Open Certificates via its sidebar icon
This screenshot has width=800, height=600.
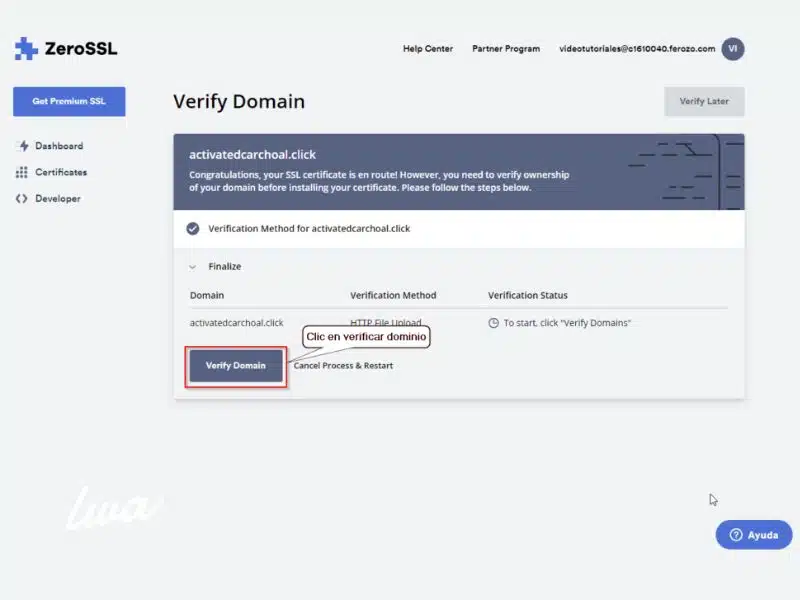click(x=22, y=172)
